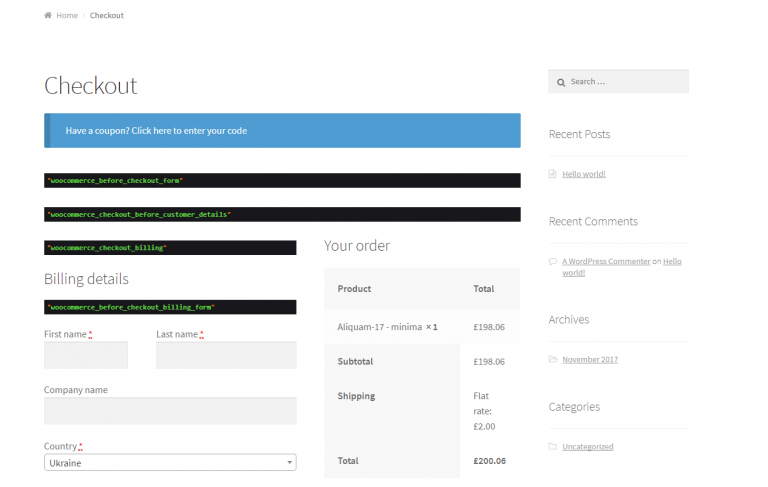The width and height of the screenshot is (768, 487).
Task: Click into the Company name field
Action: pyautogui.click(x=170, y=411)
